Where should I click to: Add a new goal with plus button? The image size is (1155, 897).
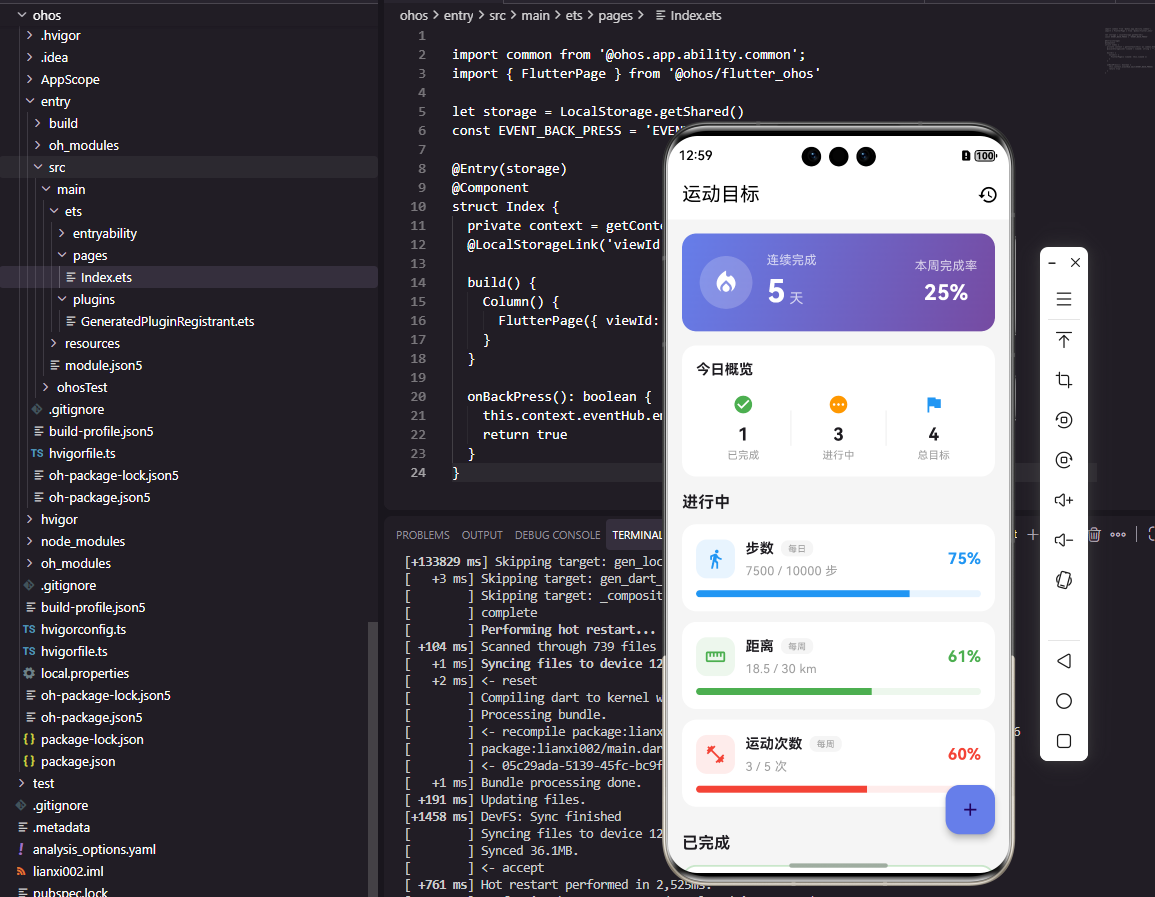969,809
